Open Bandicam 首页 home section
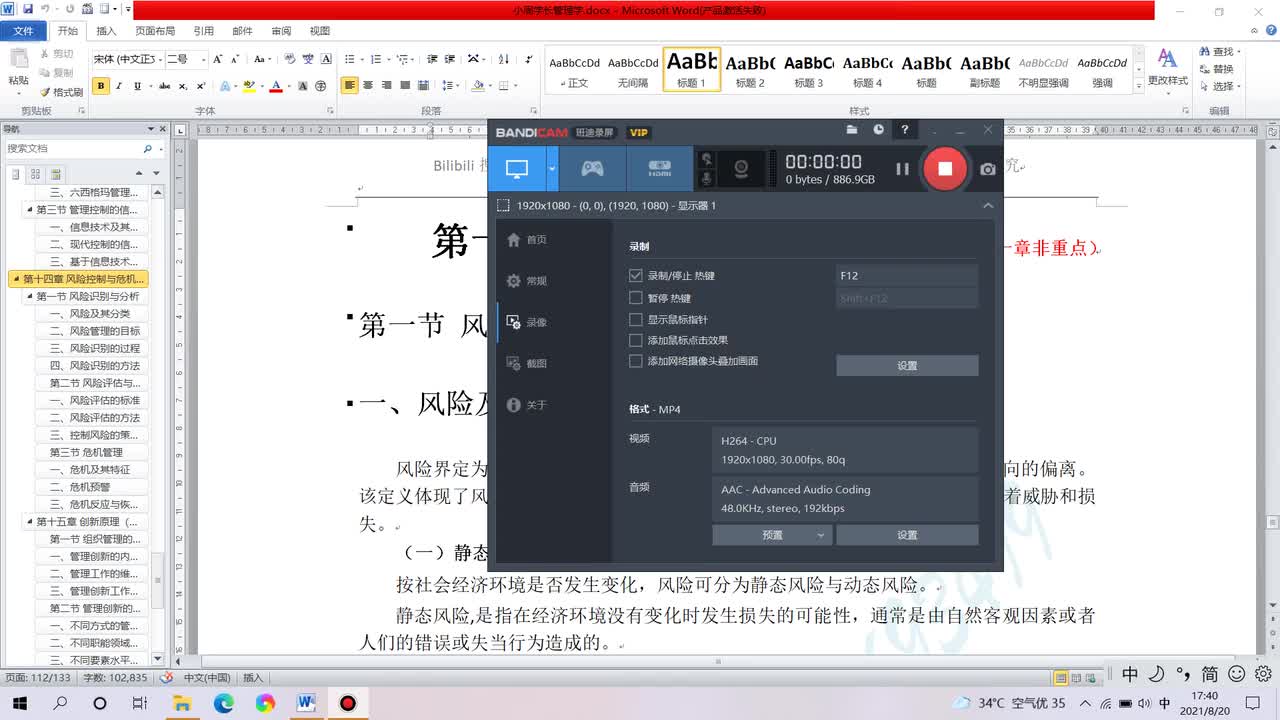The width and height of the screenshot is (1280, 720). (526, 240)
